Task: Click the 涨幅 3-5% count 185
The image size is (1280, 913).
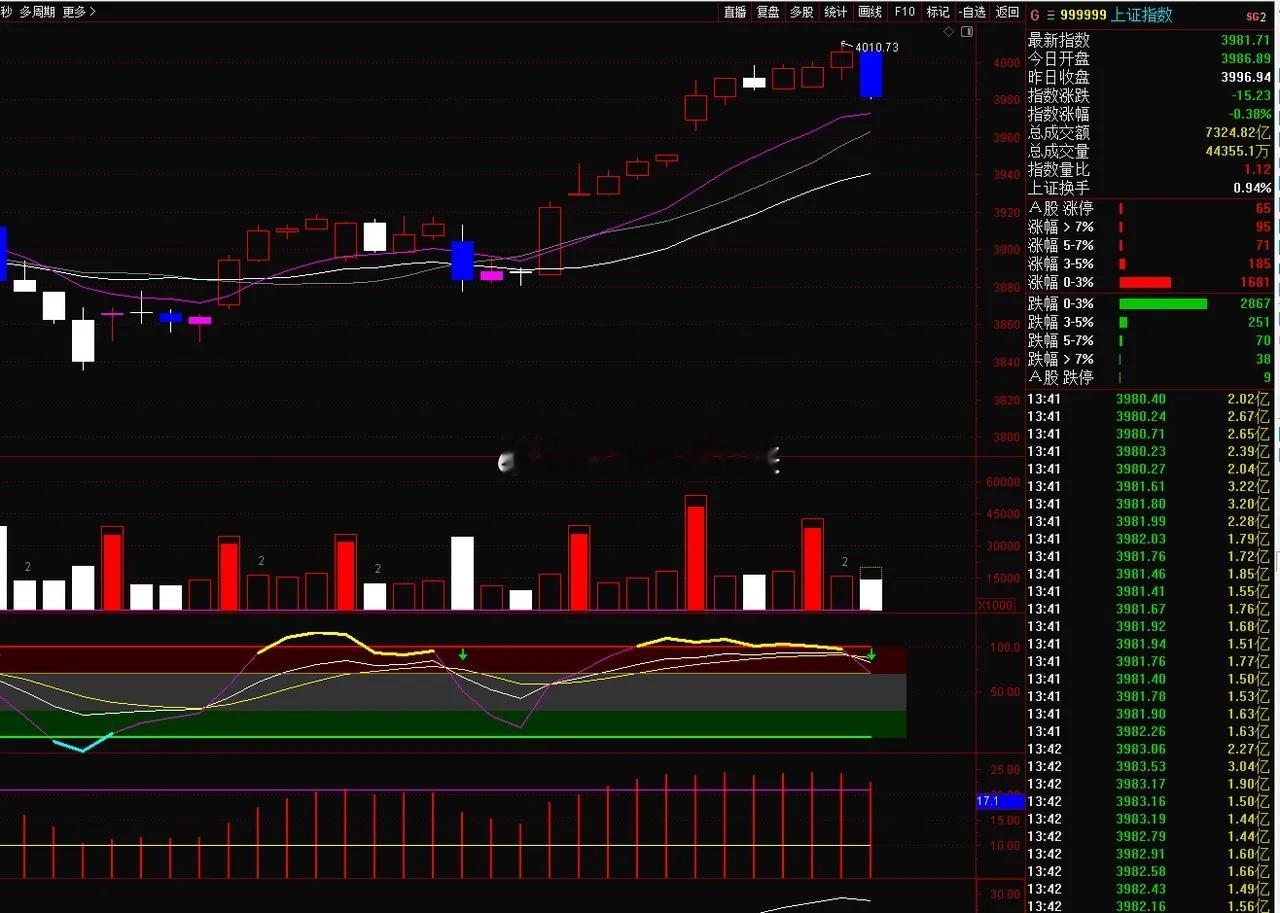Action: [x=1259, y=264]
